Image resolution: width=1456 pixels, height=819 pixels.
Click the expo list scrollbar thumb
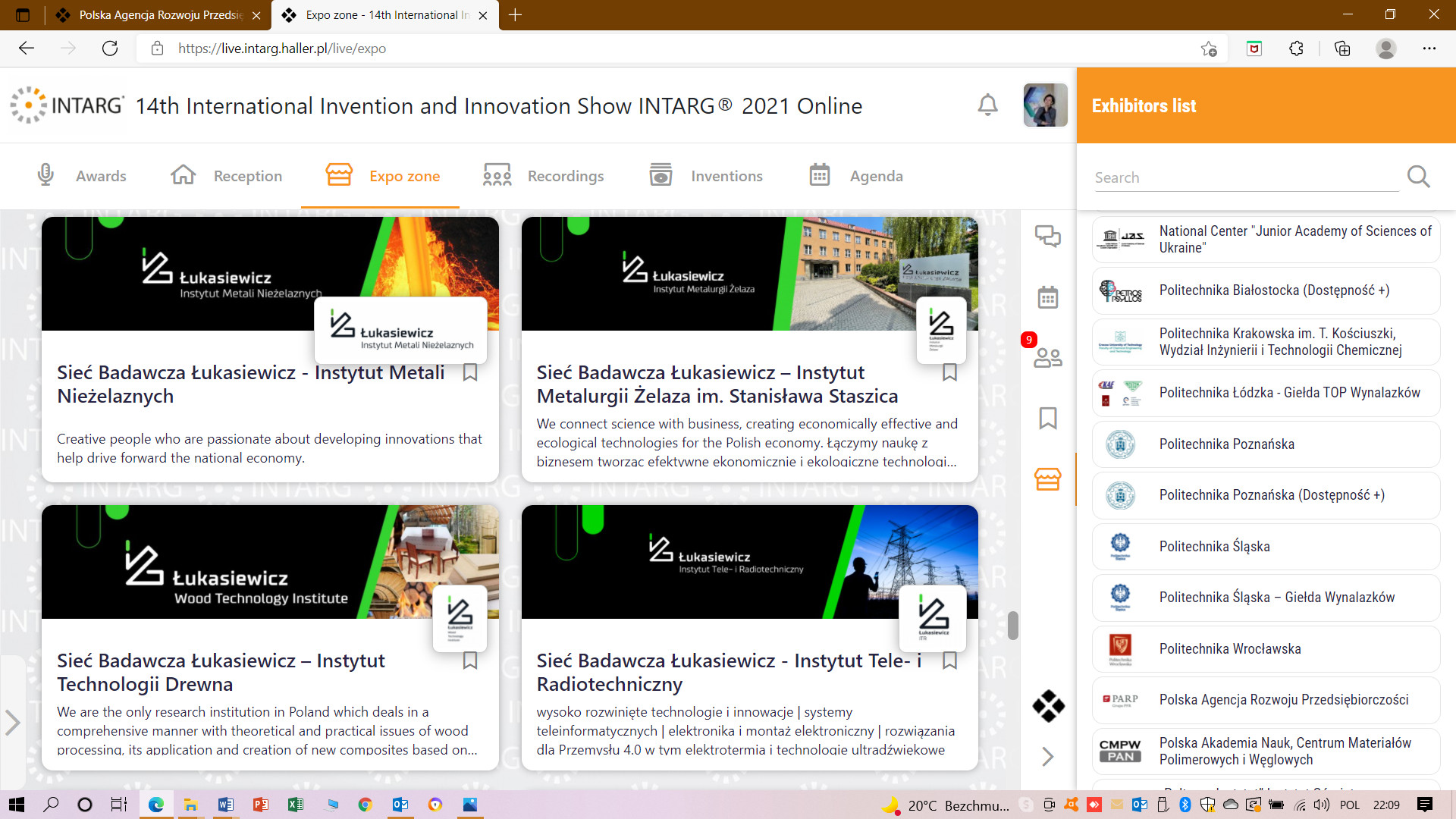tap(1012, 626)
